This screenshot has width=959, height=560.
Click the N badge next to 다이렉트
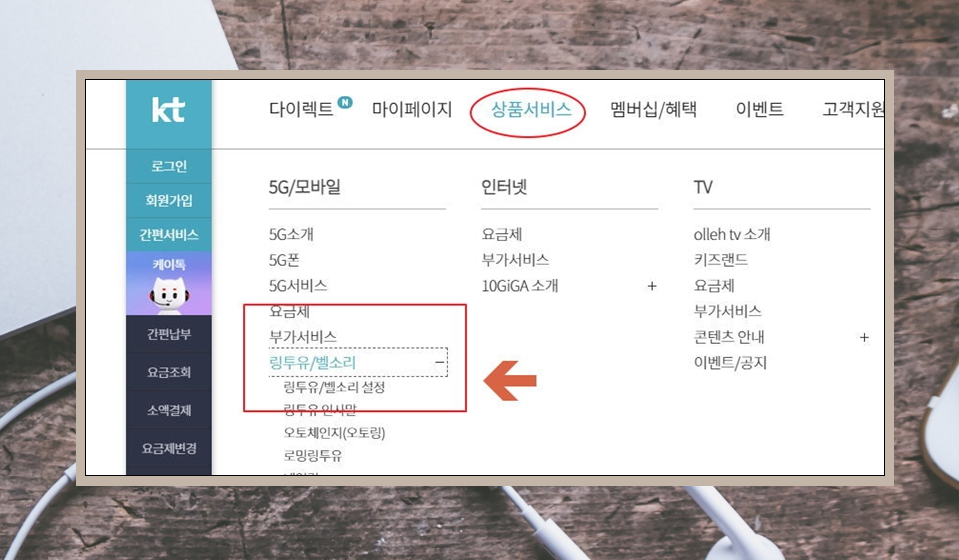[345, 102]
